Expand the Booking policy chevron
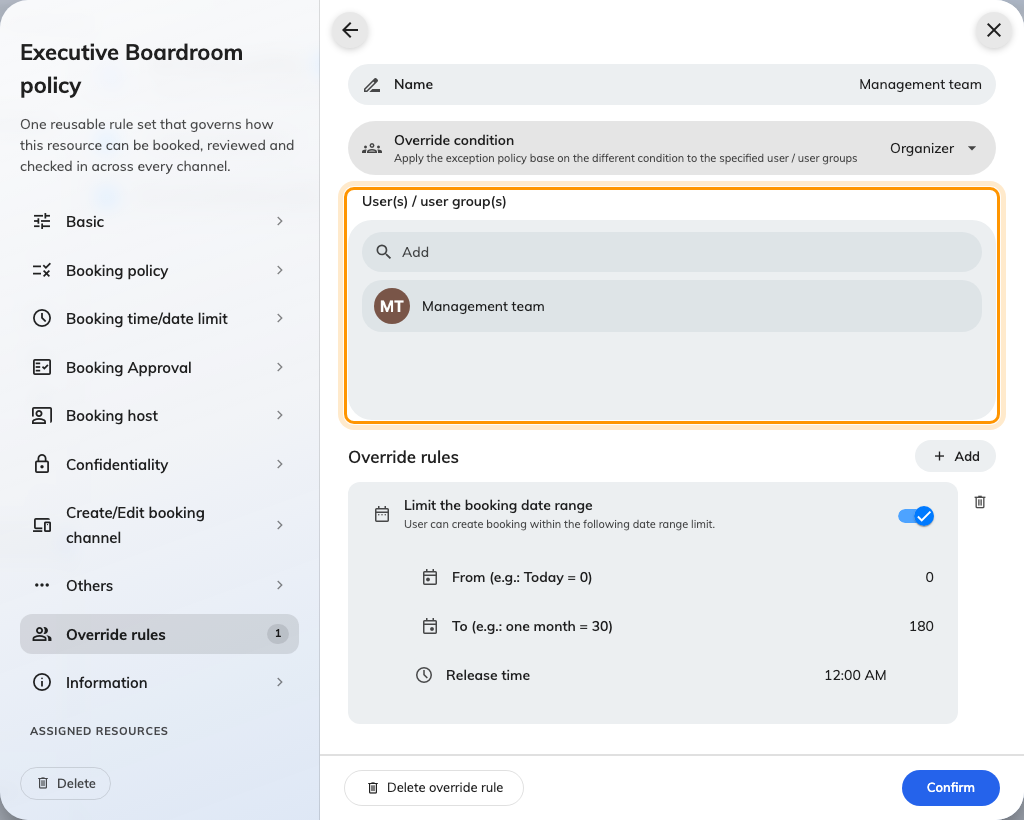 tap(280, 270)
